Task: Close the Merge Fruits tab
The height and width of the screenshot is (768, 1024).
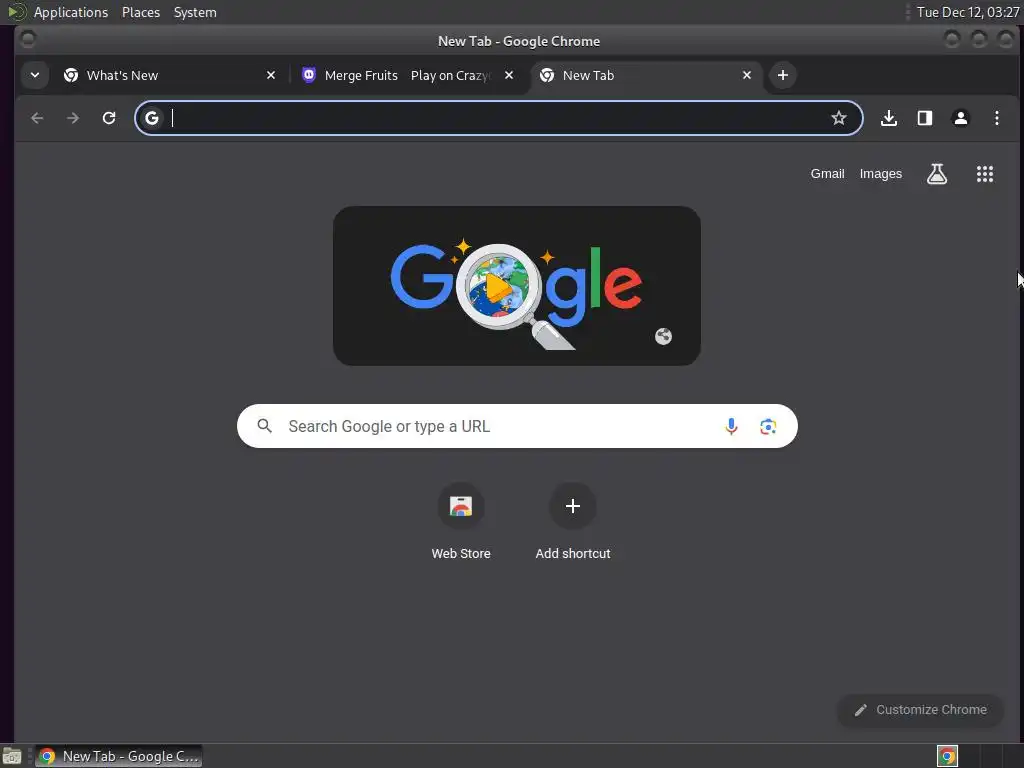Action: click(x=509, y=75)
